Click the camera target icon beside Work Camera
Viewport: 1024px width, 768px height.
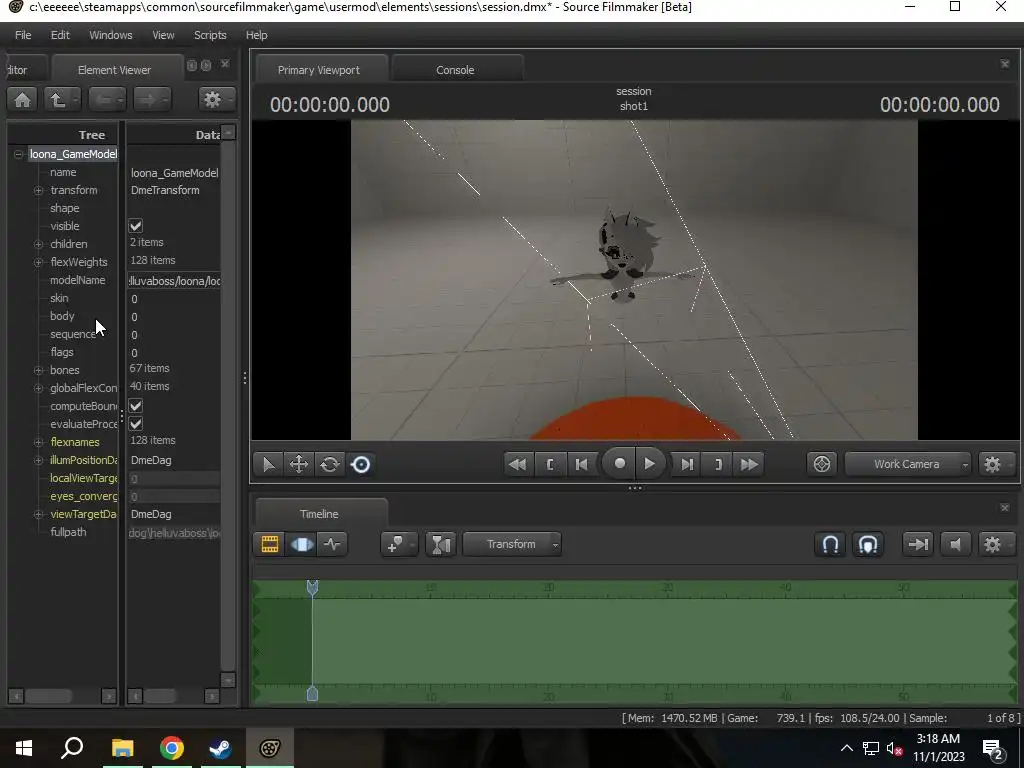[x=822, y=464]
